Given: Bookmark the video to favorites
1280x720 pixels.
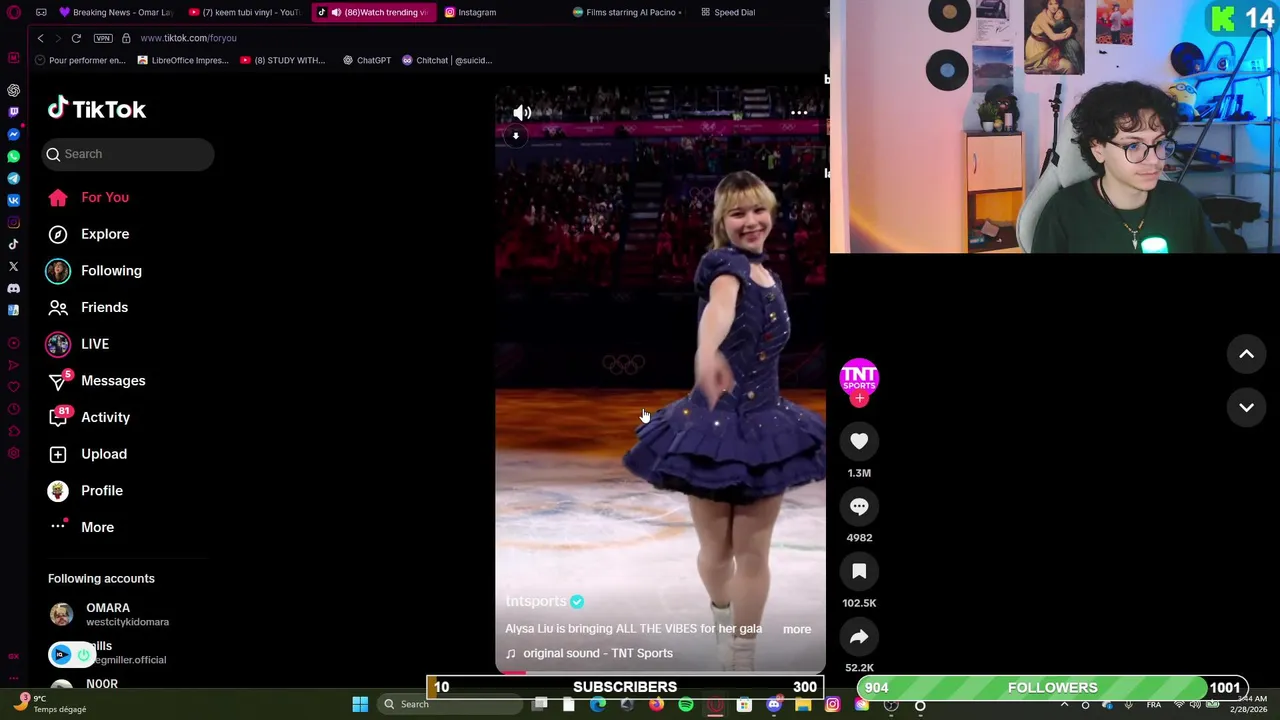Looking at the screenshot, I should pos(859,571).
